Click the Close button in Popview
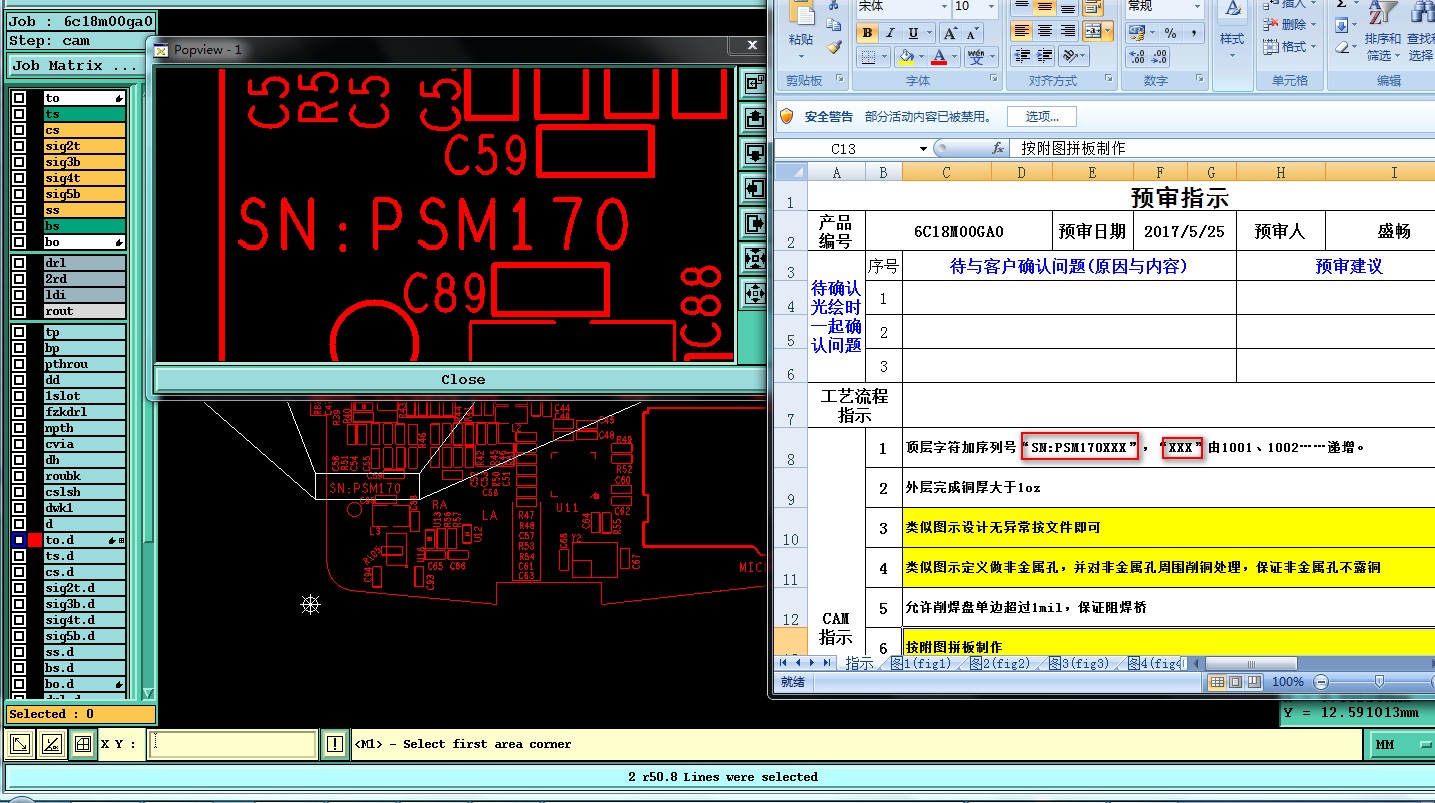Screen dimensions: 1435x803 pos(463,380)
